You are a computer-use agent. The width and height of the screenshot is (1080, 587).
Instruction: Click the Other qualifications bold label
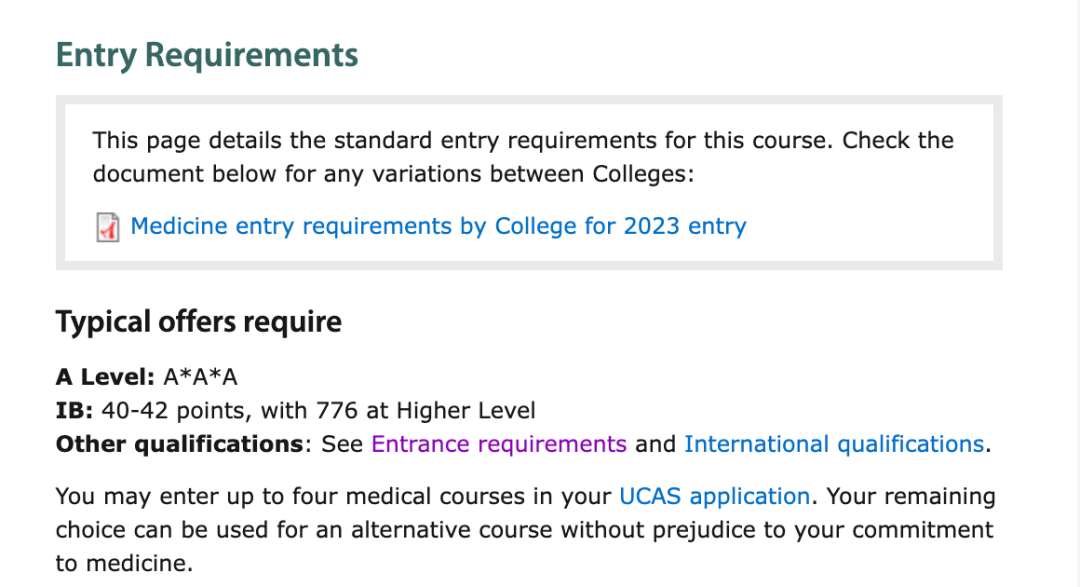point(179,444)
